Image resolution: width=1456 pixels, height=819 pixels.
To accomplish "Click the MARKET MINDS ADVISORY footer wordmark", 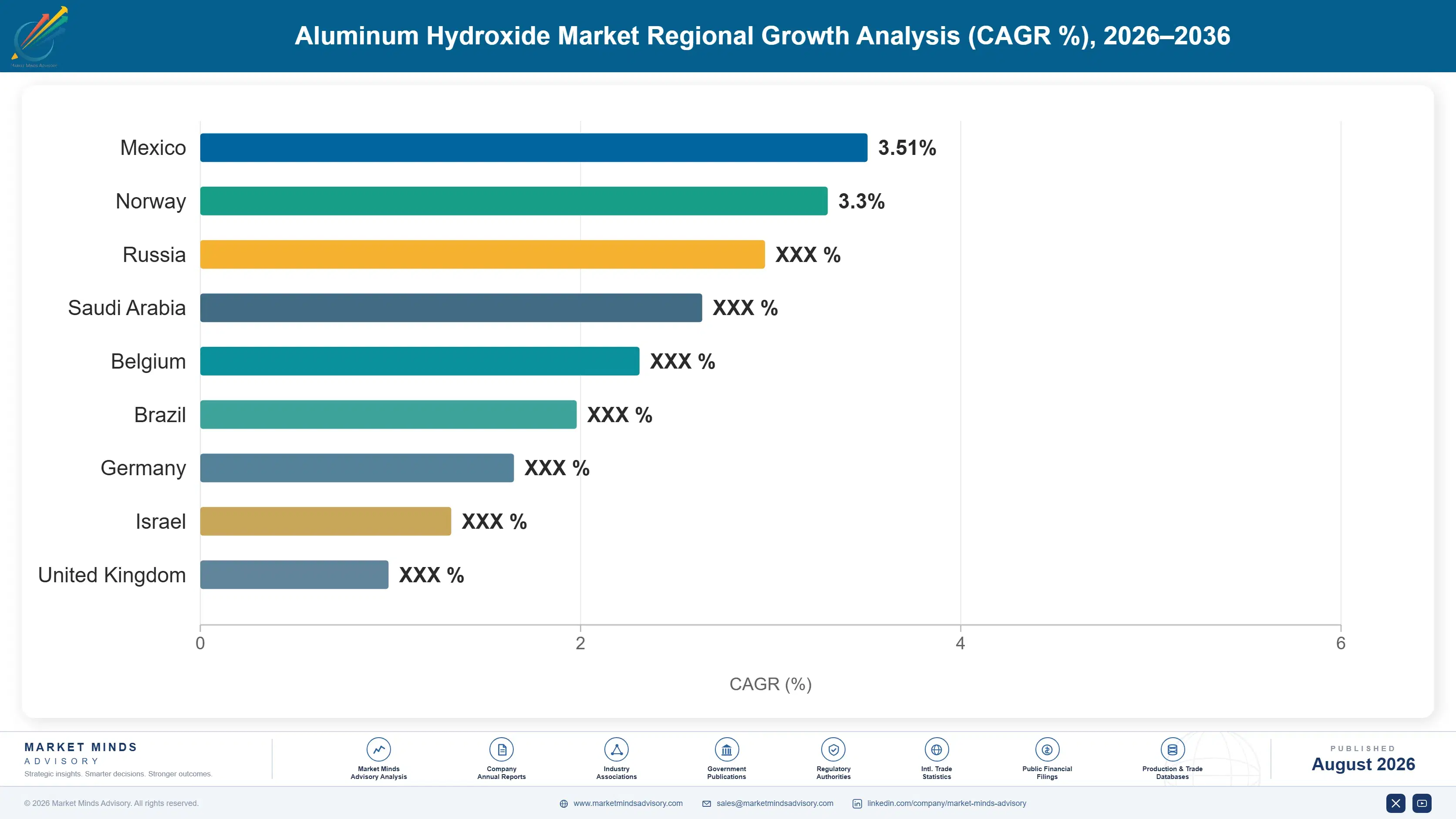I will (80, 753).
